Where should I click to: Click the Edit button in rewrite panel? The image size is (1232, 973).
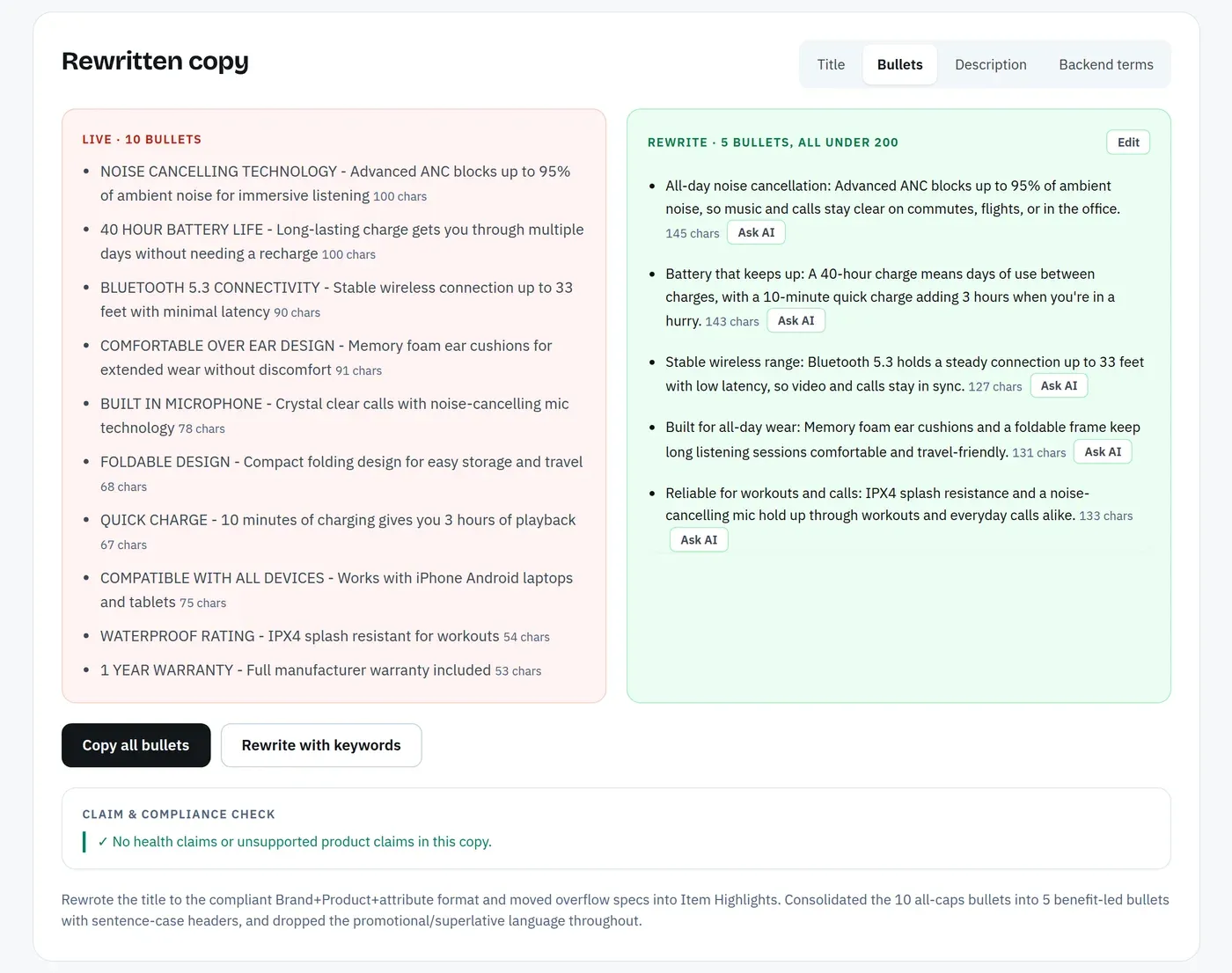(1128, 143)
